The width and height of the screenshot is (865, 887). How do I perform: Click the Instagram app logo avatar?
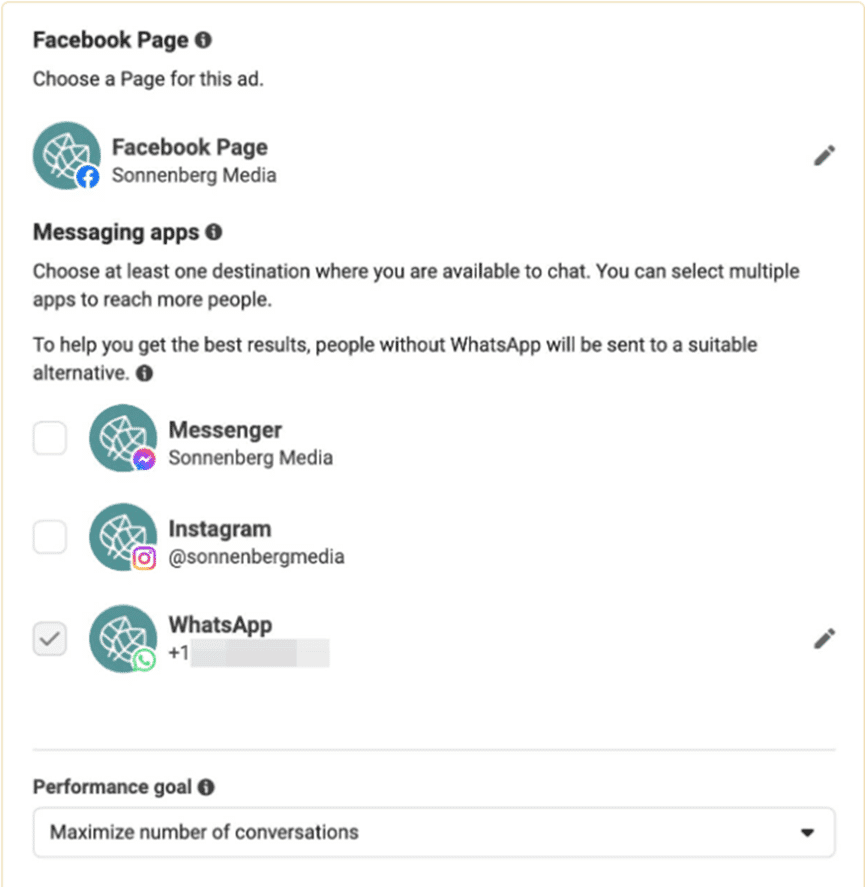coord(123,538)
